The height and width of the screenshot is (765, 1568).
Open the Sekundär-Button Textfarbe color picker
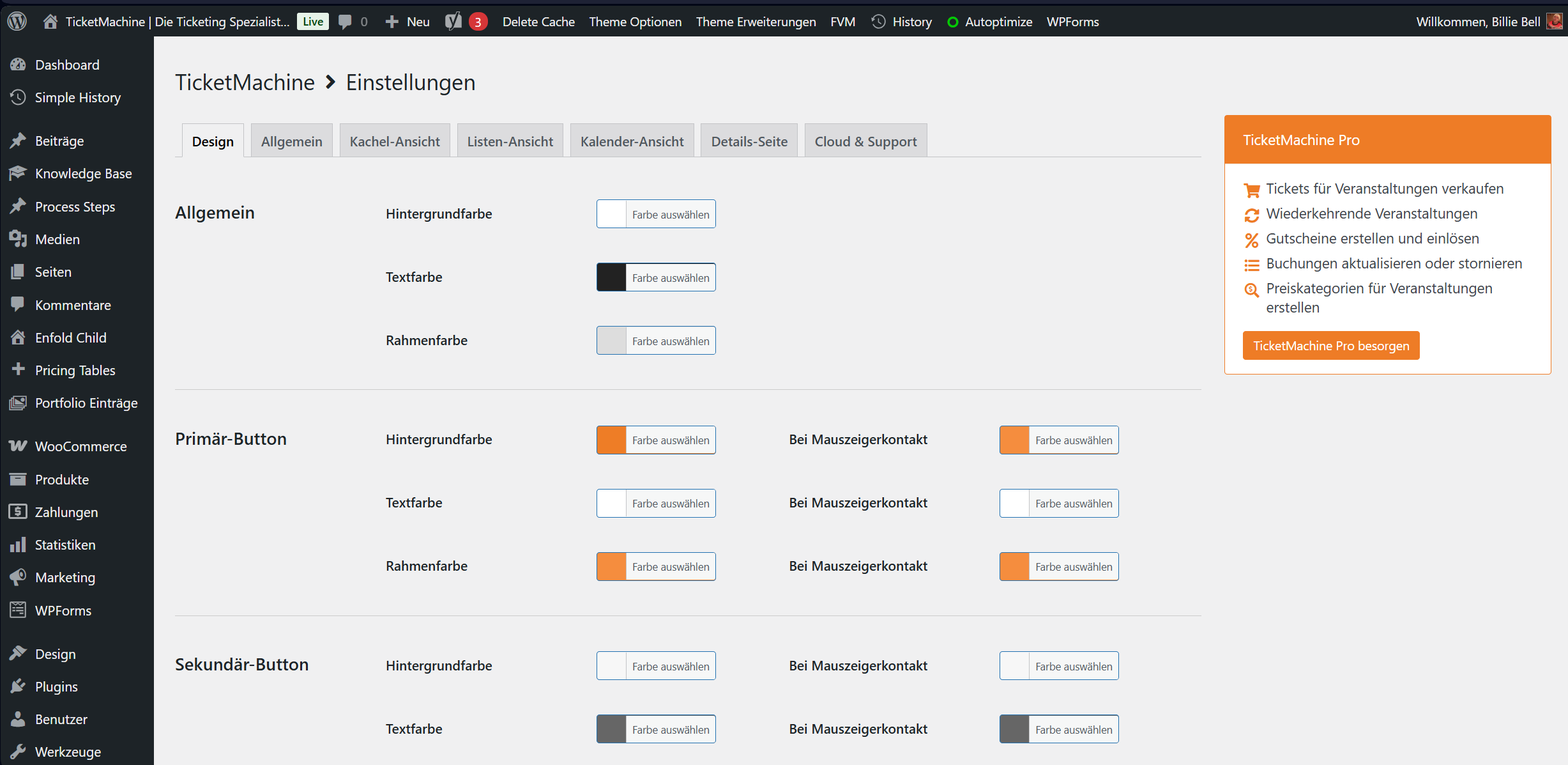[656, 729]
